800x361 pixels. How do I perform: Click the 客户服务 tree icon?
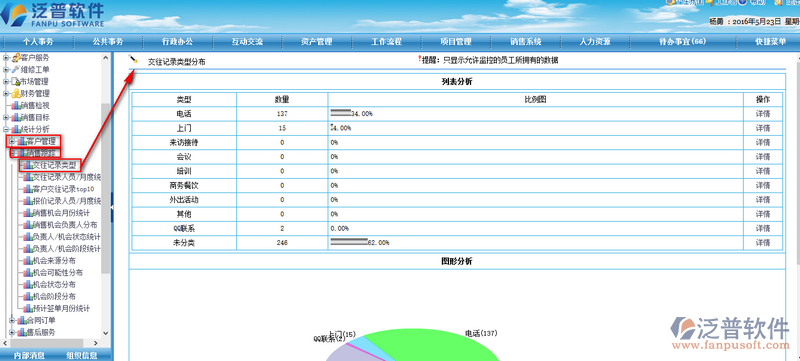click(x=16, y=58)
